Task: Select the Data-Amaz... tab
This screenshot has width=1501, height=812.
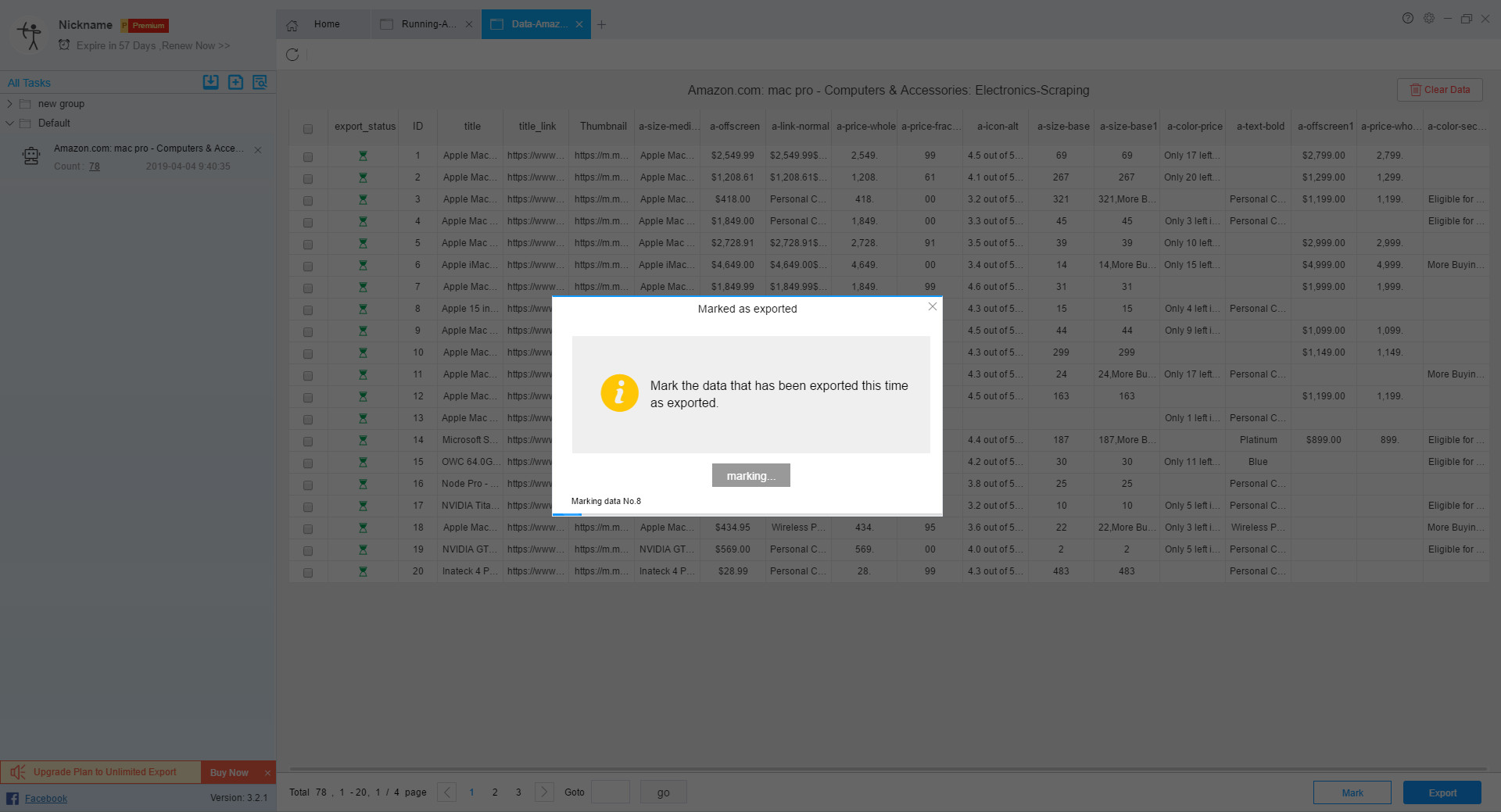Action: tap(536, 24)
